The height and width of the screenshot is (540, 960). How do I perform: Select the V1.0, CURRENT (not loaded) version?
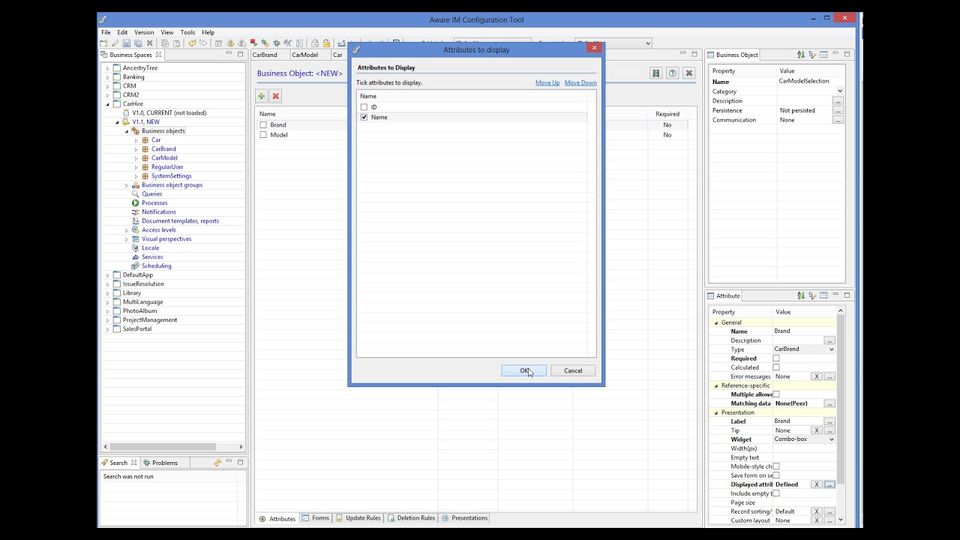(169, 113)
